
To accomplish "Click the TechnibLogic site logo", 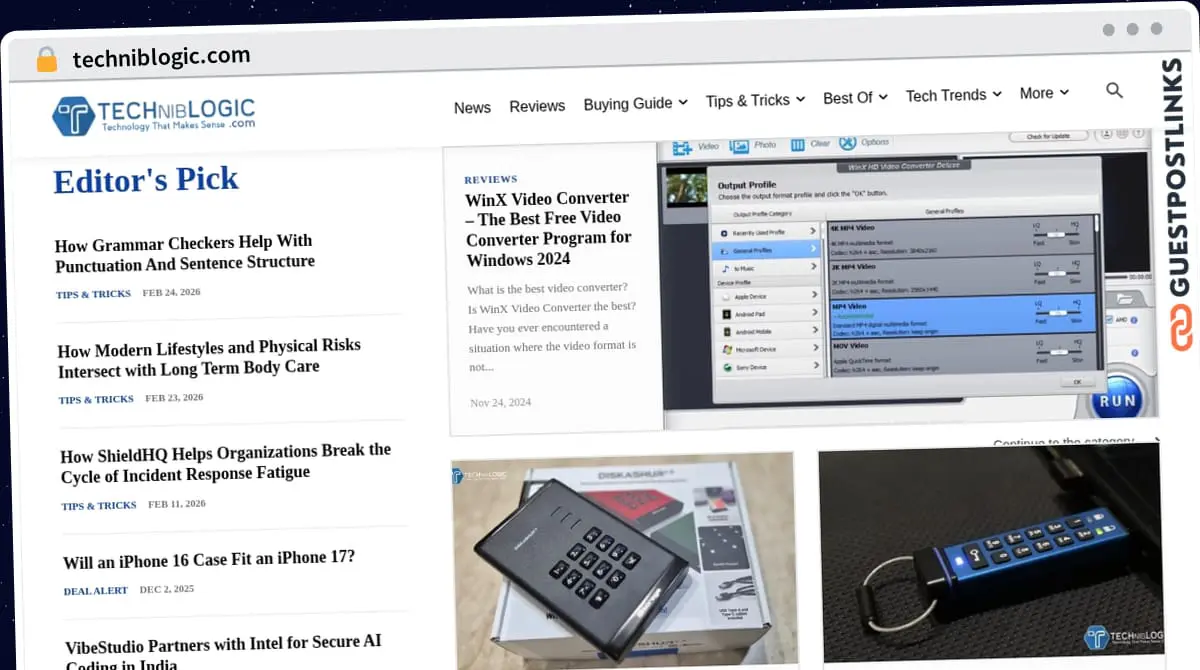I will (x=154, y=116).
